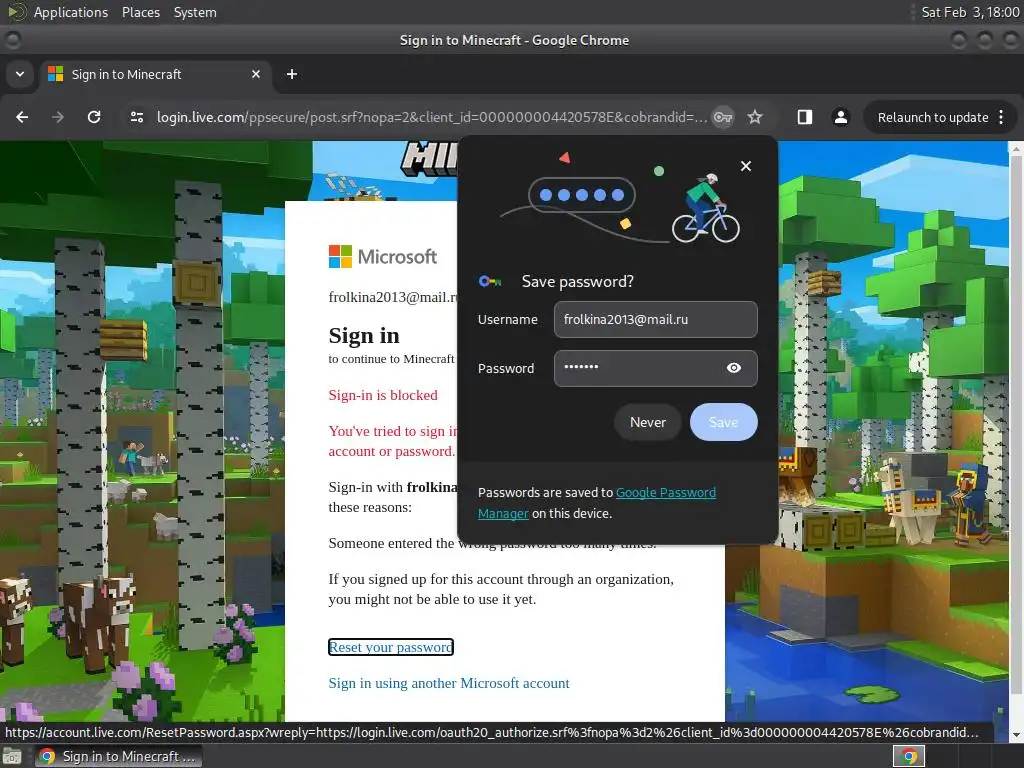This screenshot has height=768, width=1024.
Task: Open the window menu button in title bar
Action: 12,40
